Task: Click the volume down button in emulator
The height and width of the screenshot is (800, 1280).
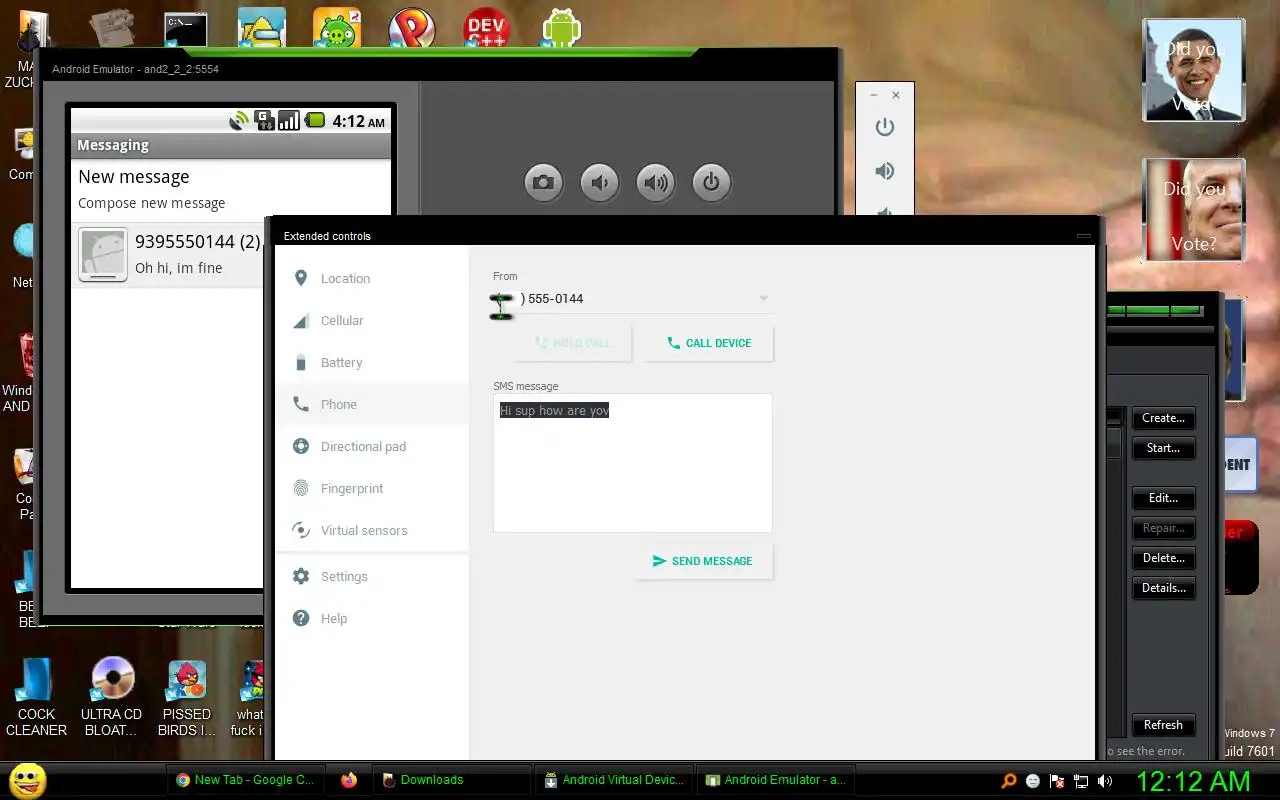Action: click(x=599, y=182)
